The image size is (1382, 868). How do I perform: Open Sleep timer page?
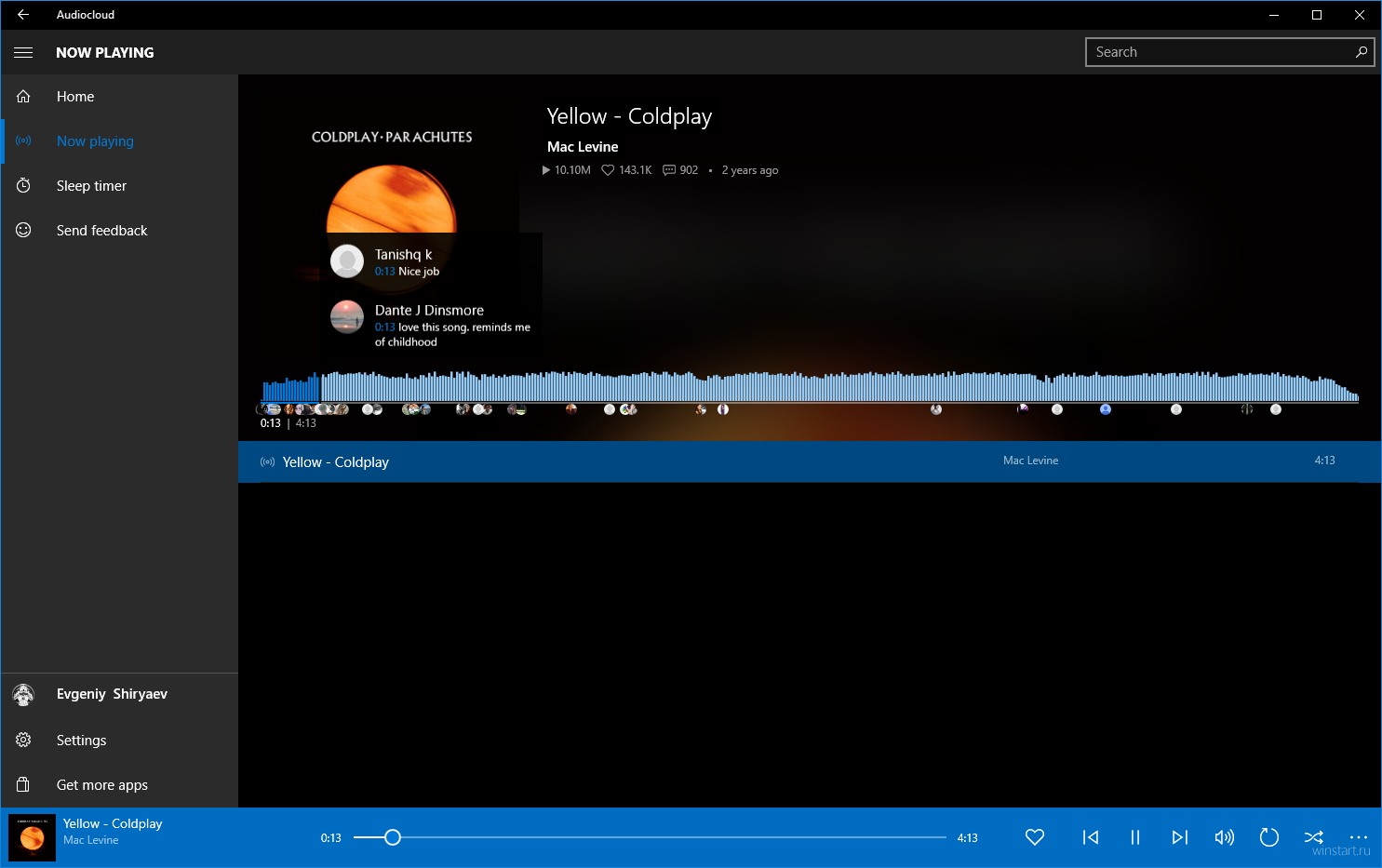[x=119, y=186]
